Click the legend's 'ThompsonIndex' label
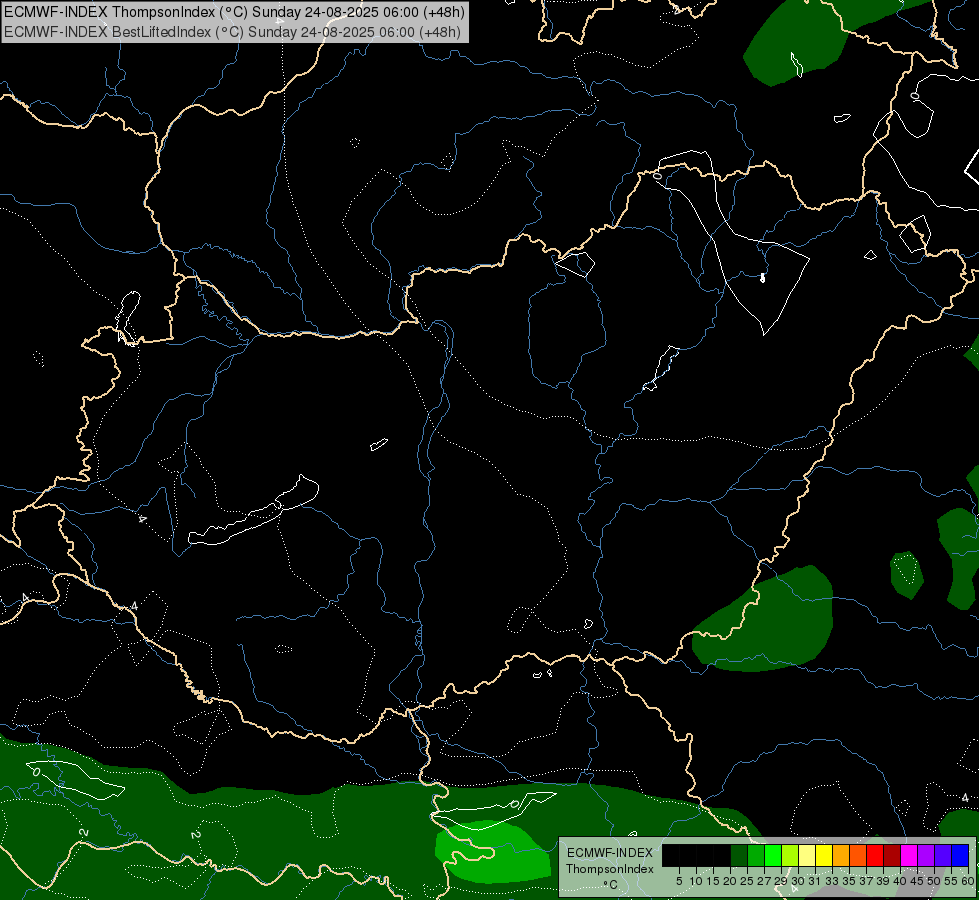979x900 pixels. click(x=610, y=869)
